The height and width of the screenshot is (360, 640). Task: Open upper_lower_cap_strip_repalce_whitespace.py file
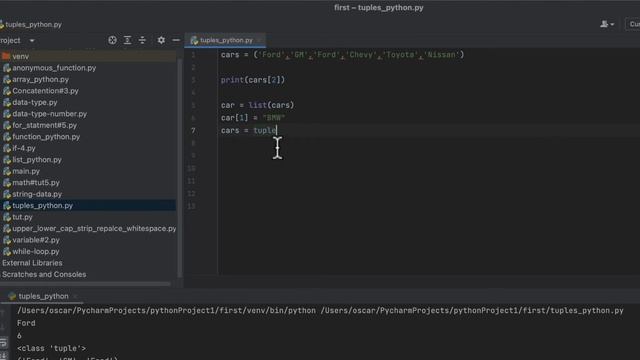(94, 229)
